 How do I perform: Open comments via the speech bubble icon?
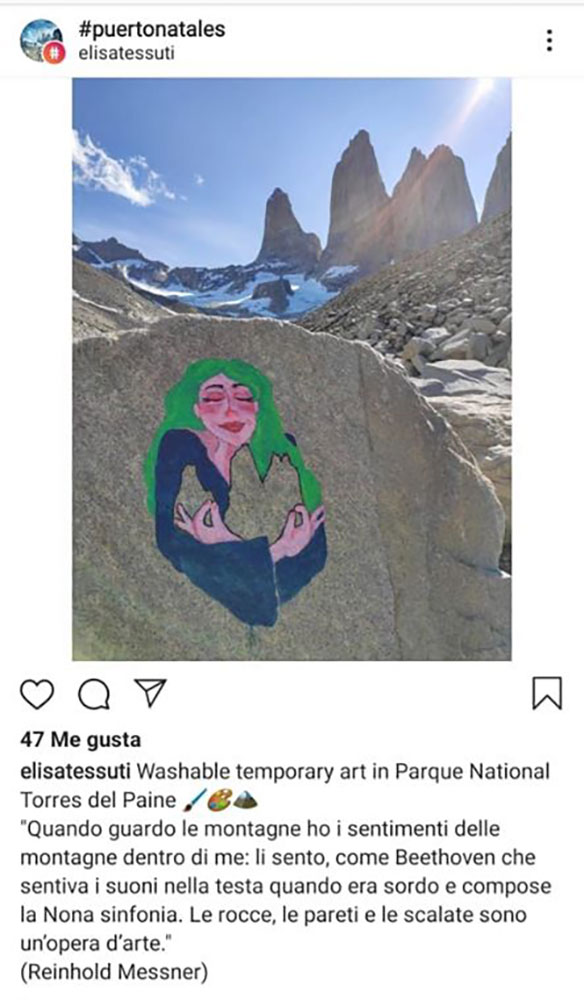click(x=94, y=695)
